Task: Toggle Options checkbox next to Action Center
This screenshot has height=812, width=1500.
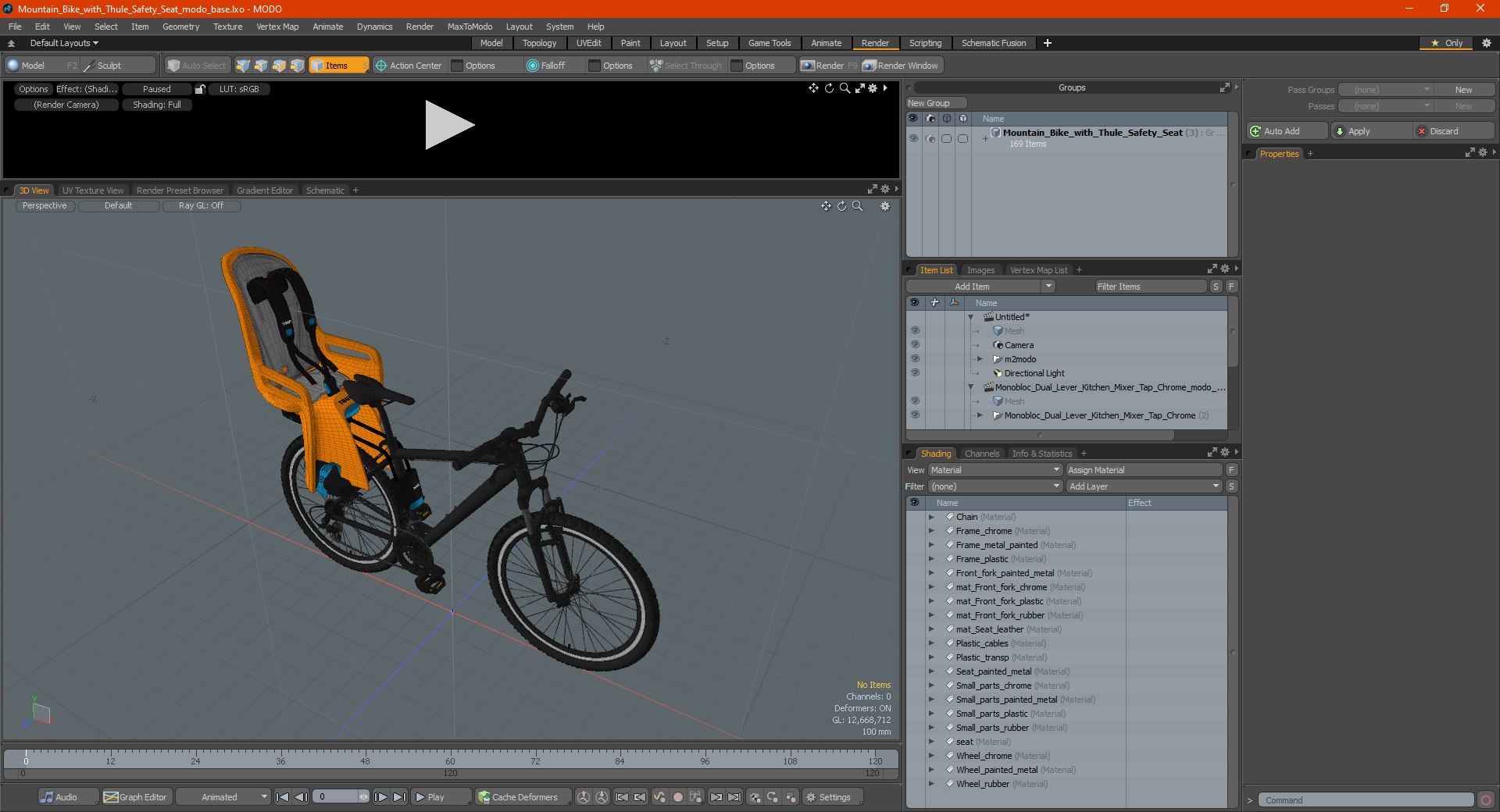Action: (458, 66)
